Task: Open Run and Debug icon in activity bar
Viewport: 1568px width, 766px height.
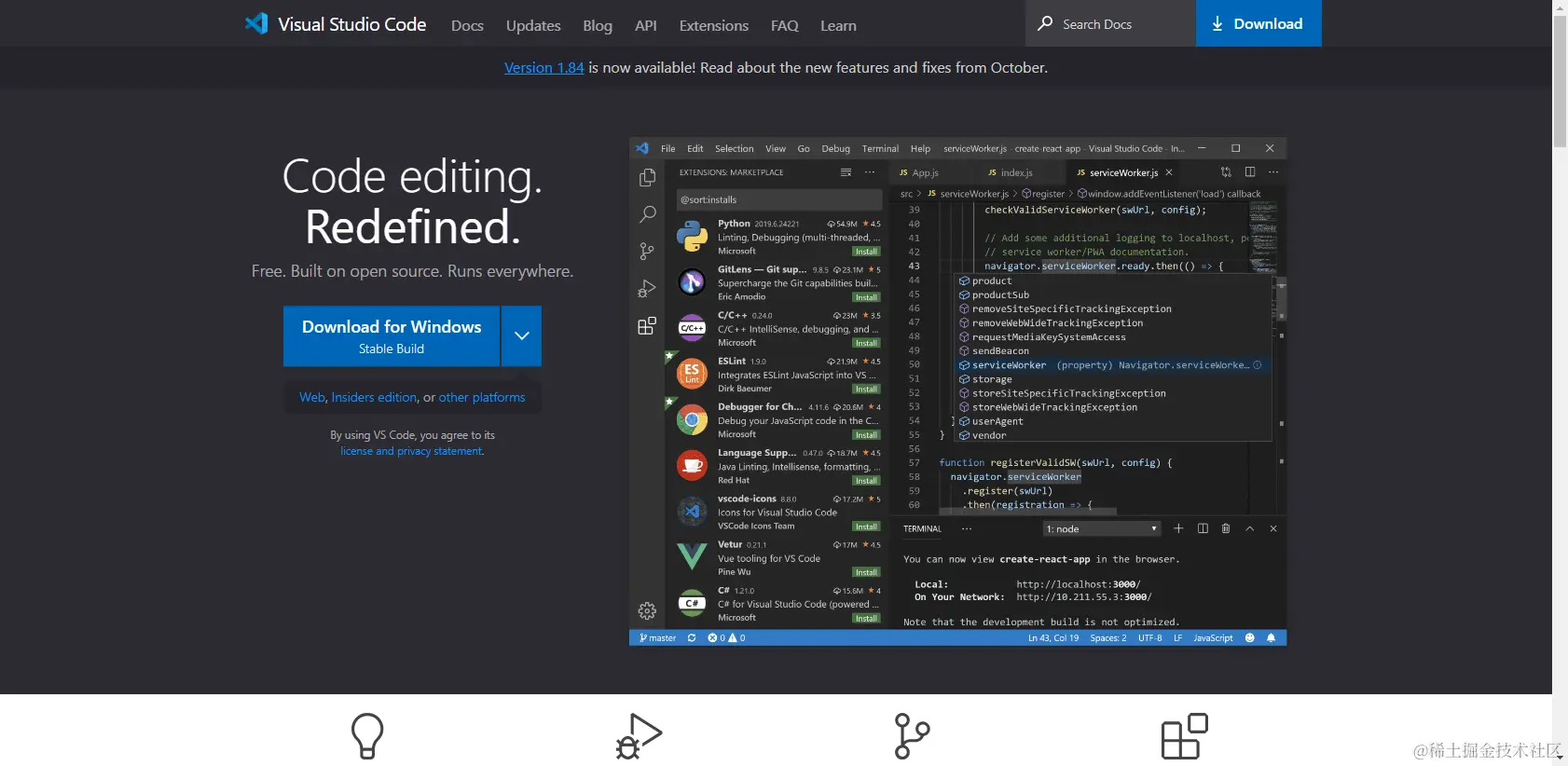Action: [x=647, y=289]
